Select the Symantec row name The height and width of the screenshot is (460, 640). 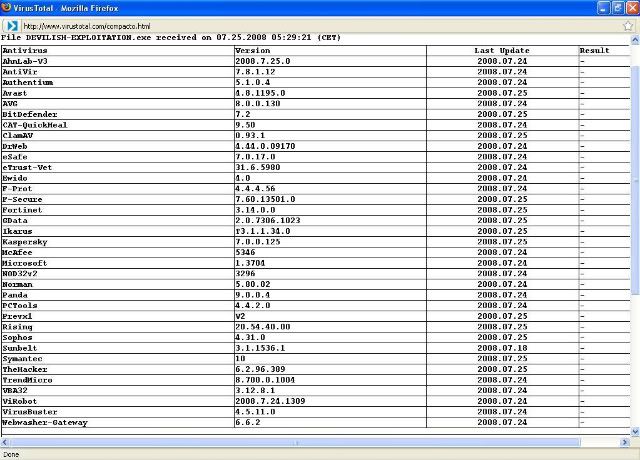pos(22,358)
